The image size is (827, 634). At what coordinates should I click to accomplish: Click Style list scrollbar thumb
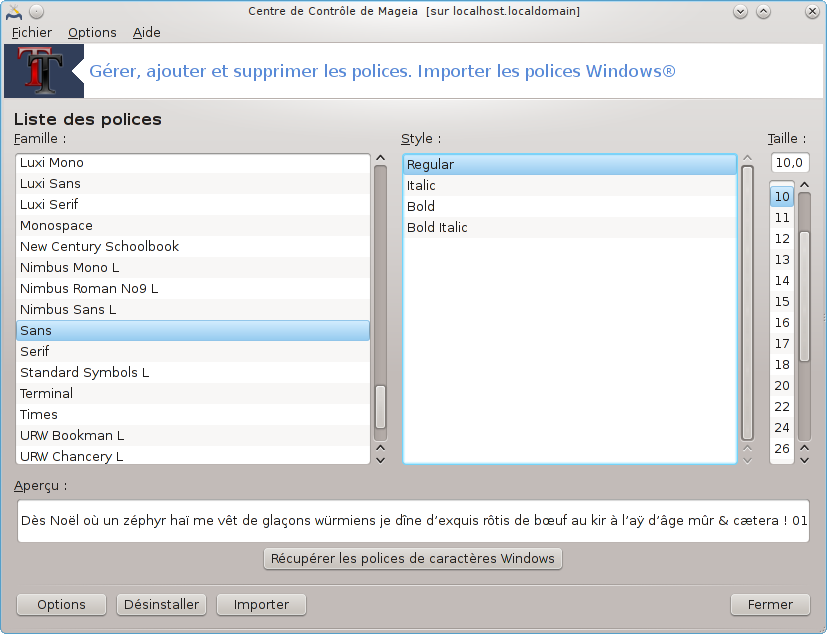pos(747,303)
